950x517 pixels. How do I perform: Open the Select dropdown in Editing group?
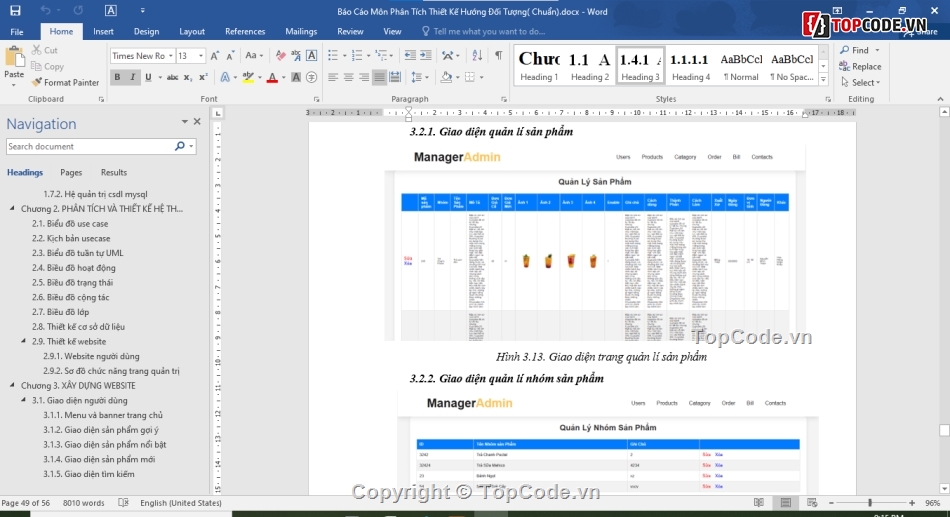point(861,82)
